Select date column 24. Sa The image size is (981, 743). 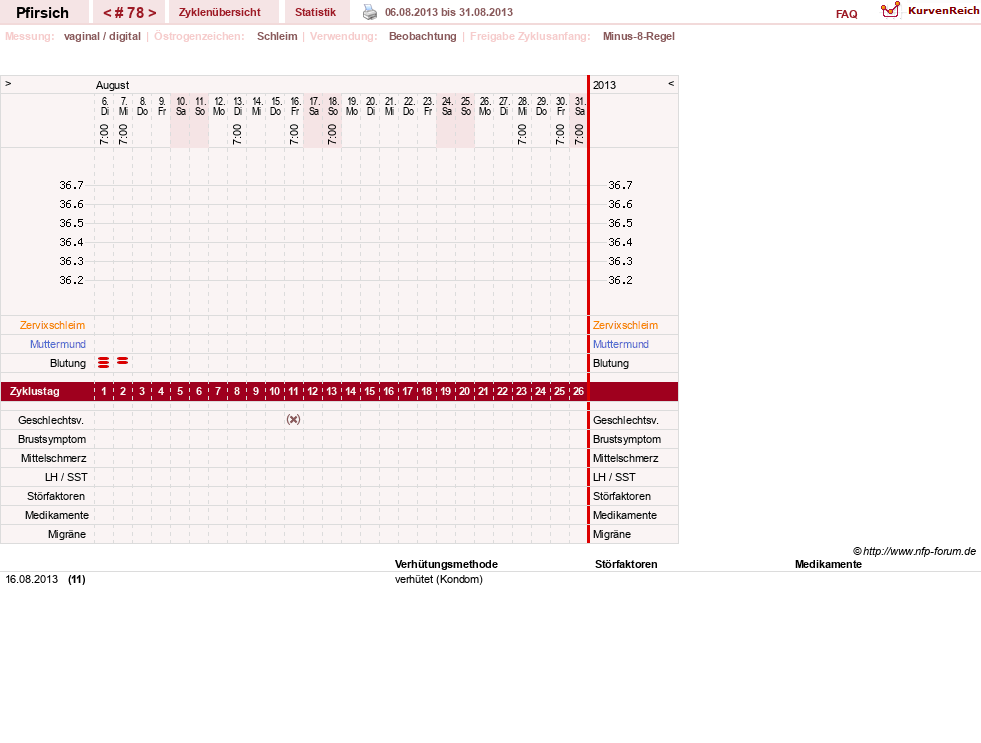pos(447,106)
